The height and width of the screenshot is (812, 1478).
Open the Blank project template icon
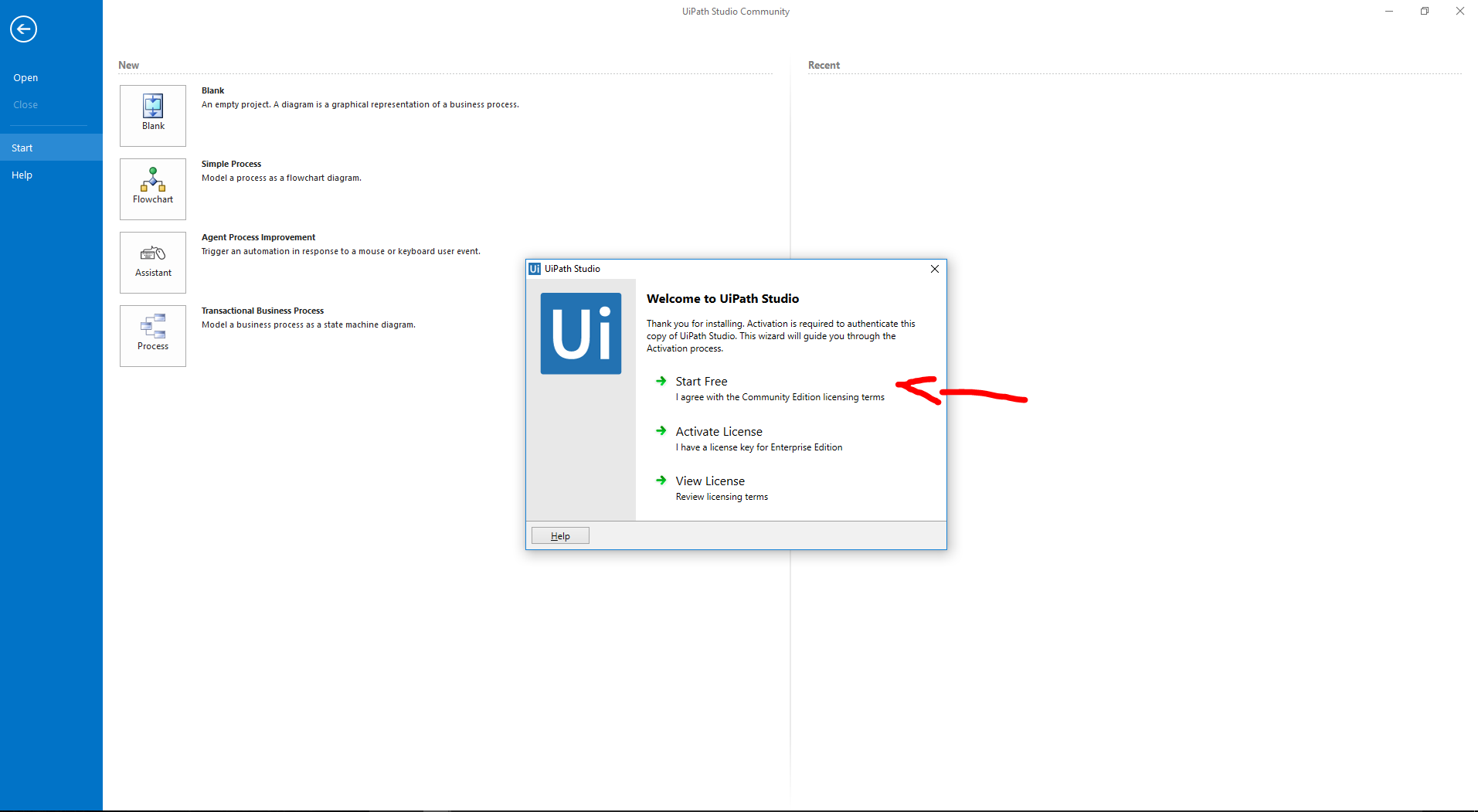(153, 115)
